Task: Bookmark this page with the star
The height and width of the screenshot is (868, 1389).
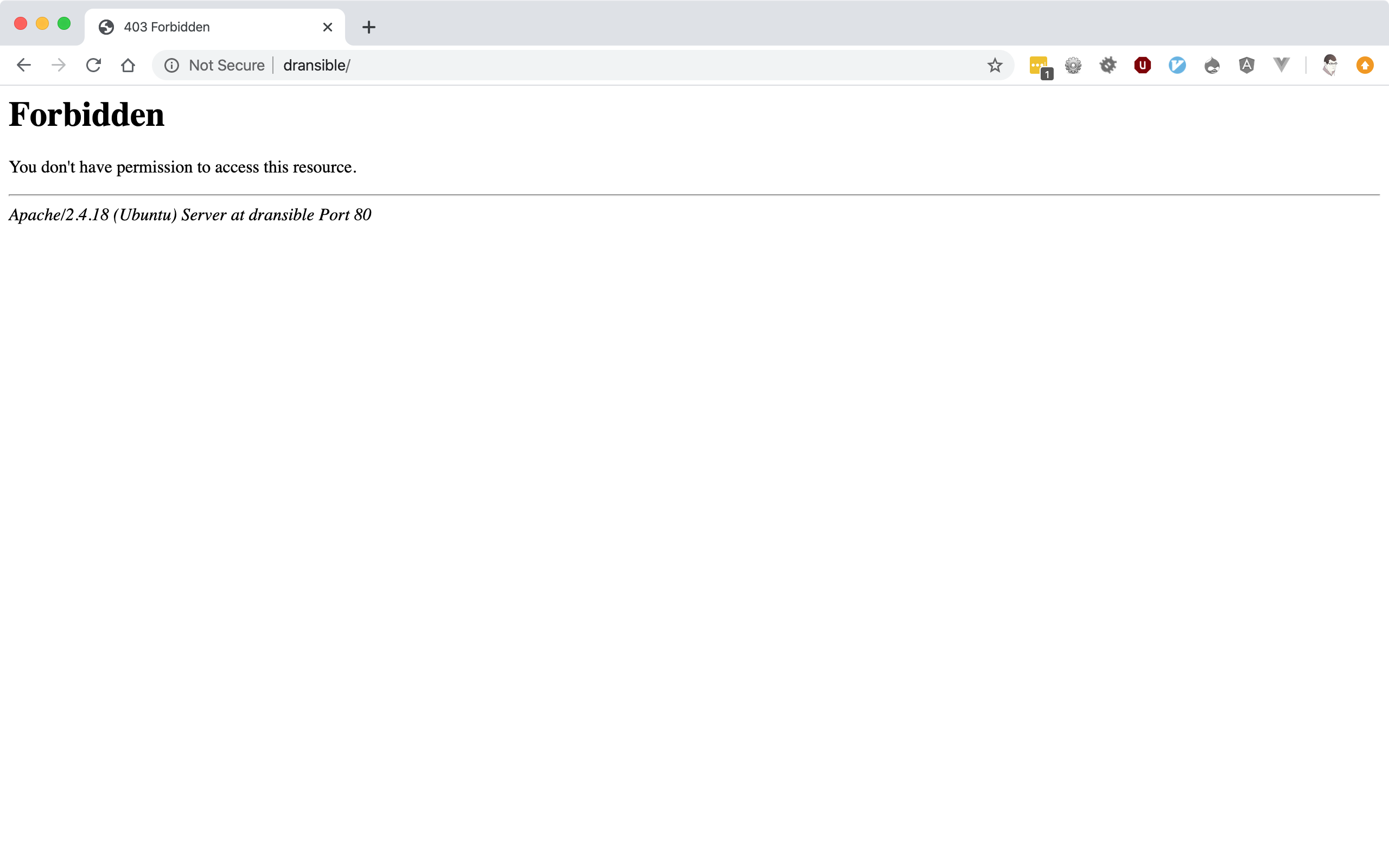Action: tap(994, 65)
